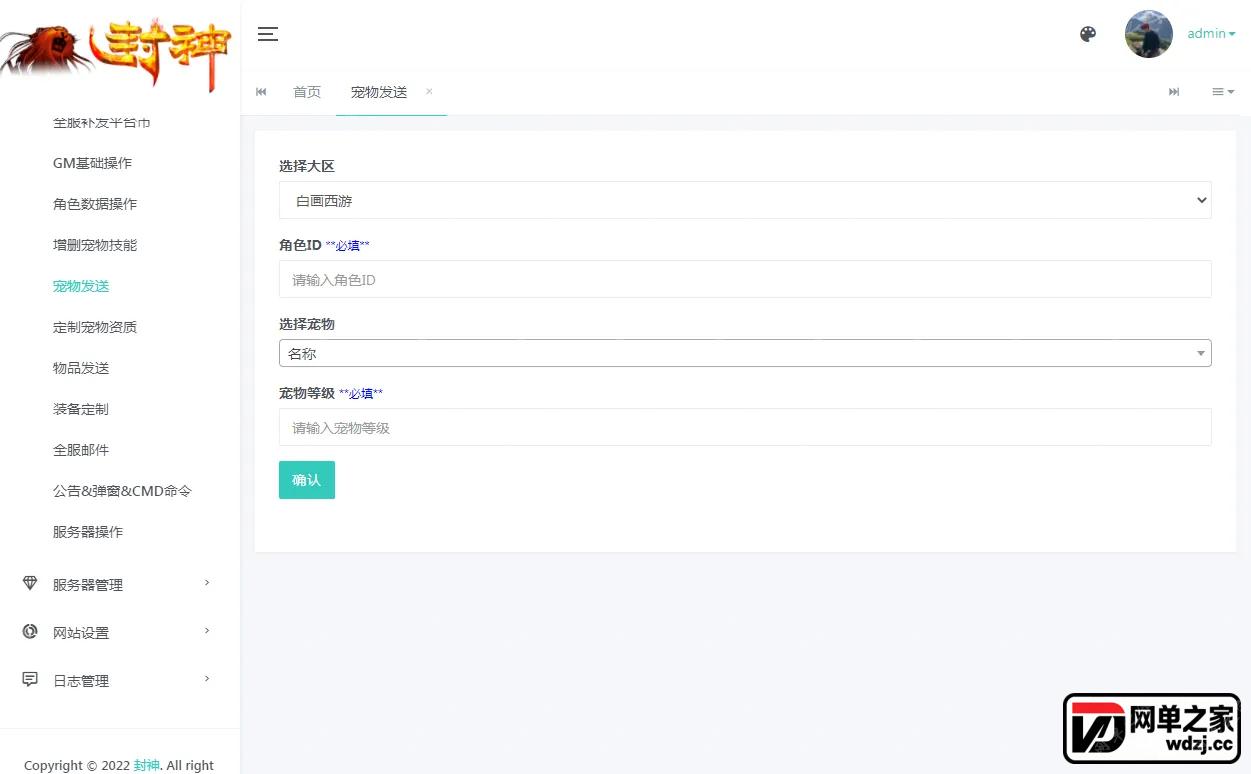
Task: Open the admin user dropdown
Action: pyautogui.click(x=1211, y=34)
